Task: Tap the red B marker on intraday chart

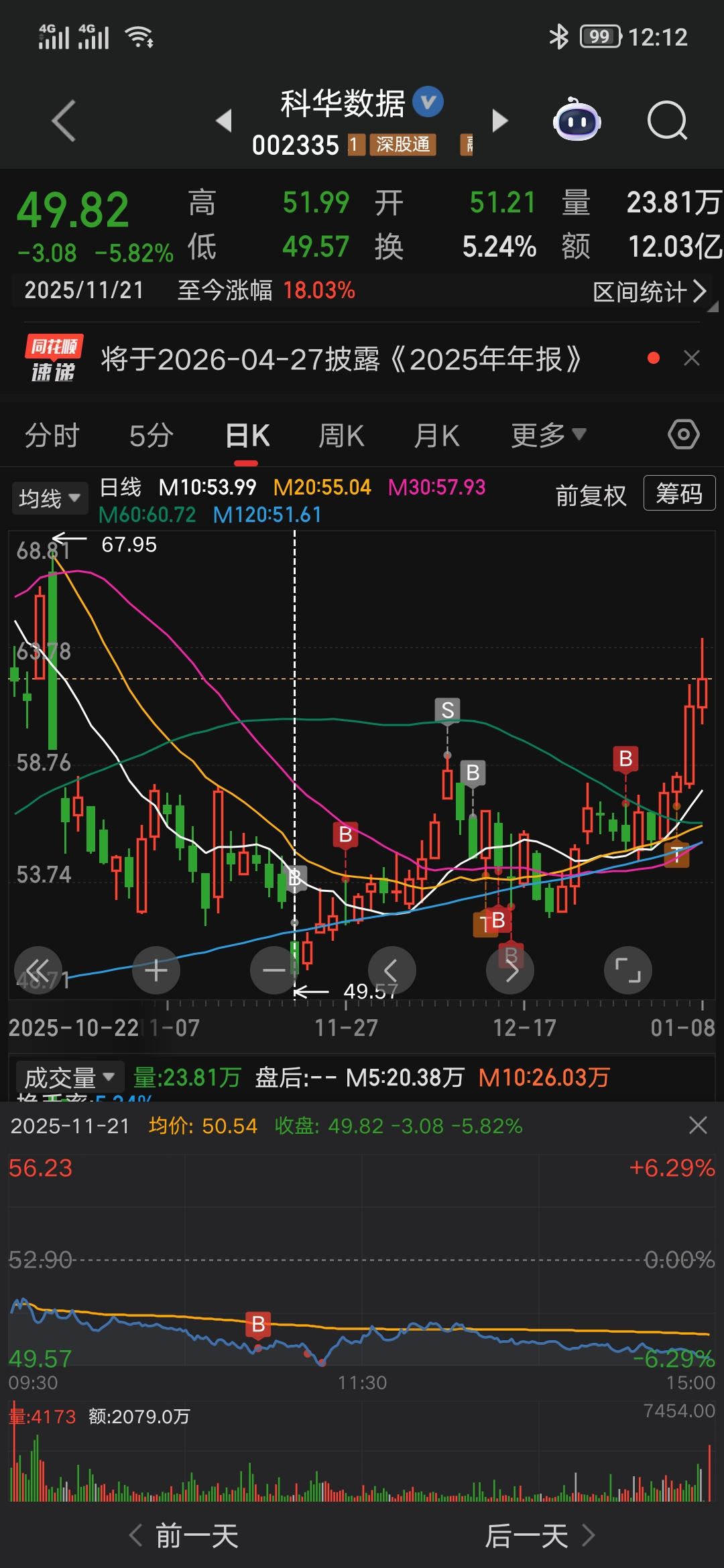Action: click(258, 1325)
